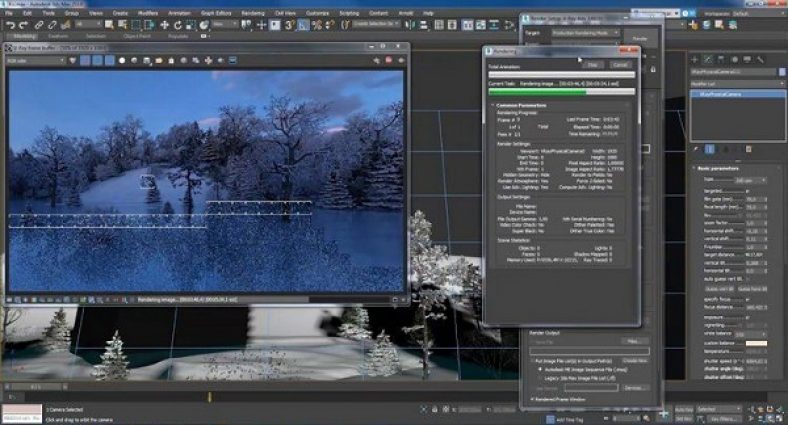Image resolution: width=788 pixels, height=425 pixels.
Task: Cancel the current rendering
Action: coord(621,64)
